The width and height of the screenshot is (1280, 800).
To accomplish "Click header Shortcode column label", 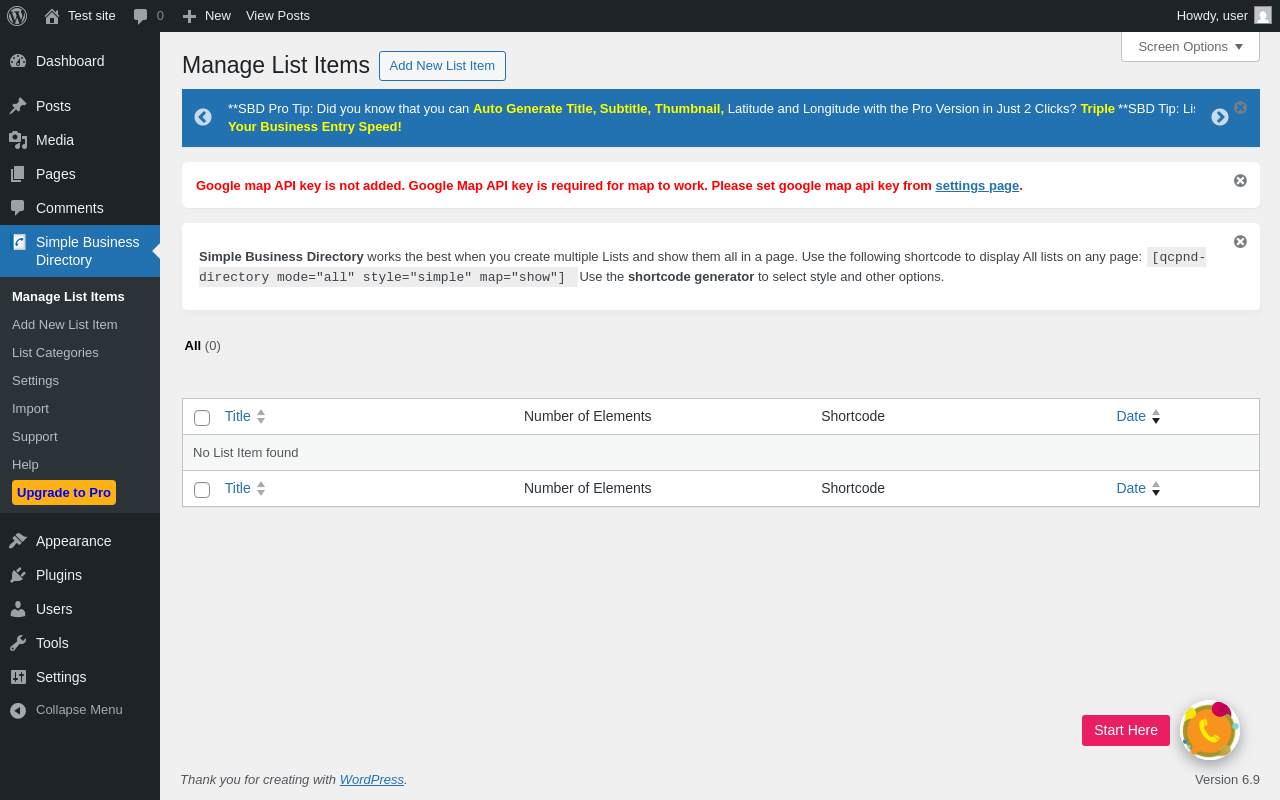I will point(853,416).
